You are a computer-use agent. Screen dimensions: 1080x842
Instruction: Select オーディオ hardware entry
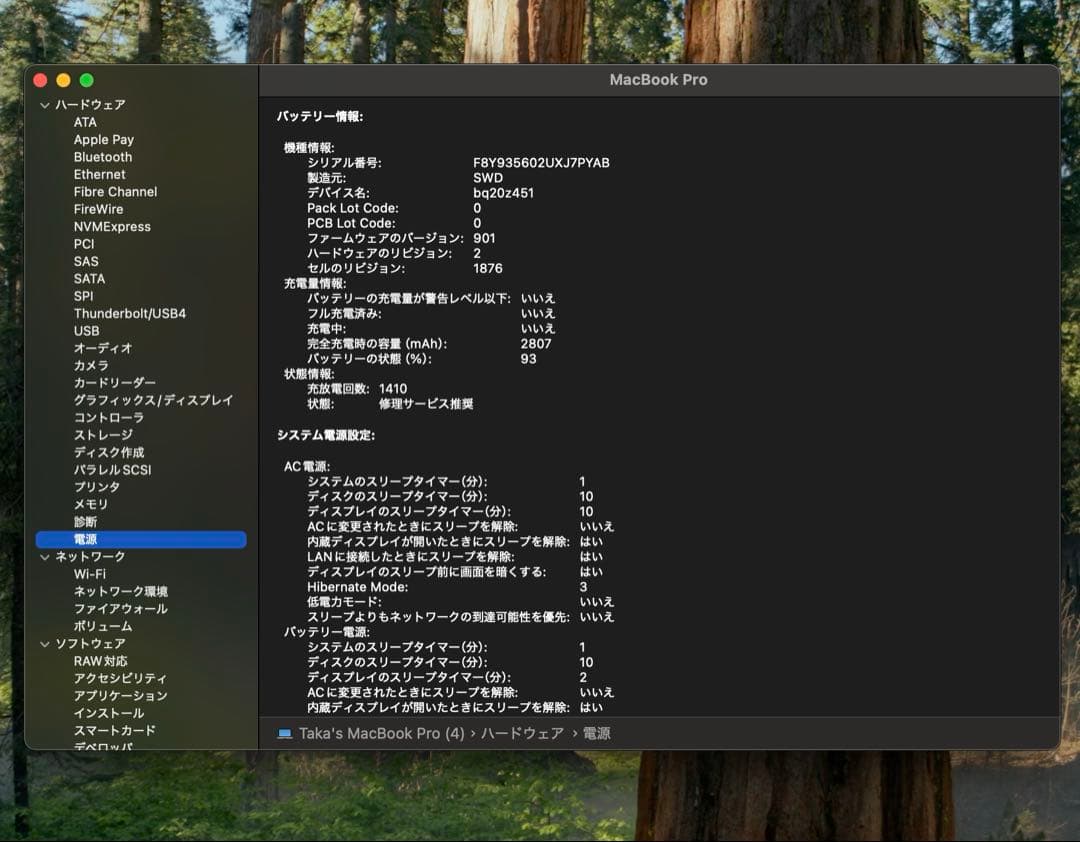point(102,348)
